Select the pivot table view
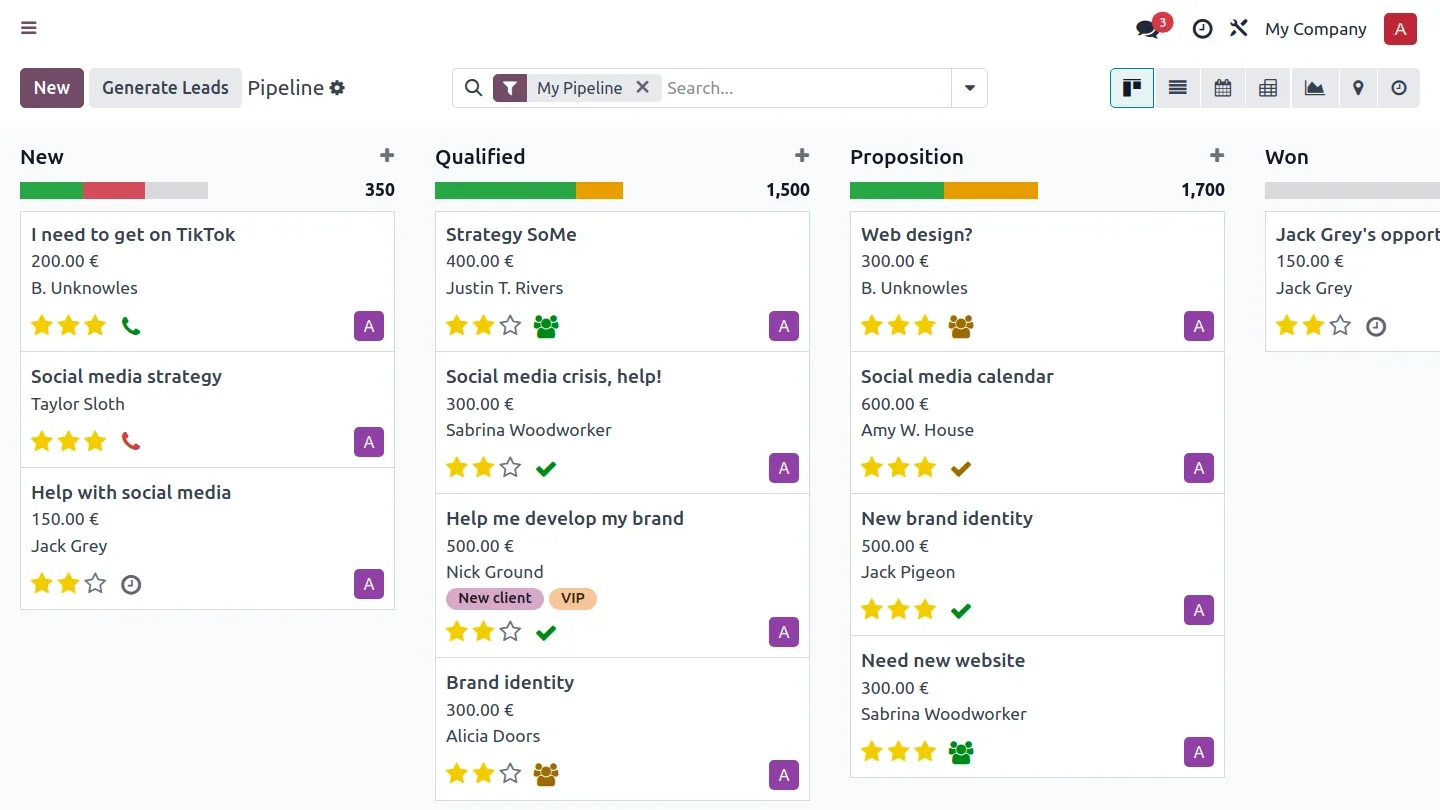Screen dimensions: 1440x810 coord(1268,88)
